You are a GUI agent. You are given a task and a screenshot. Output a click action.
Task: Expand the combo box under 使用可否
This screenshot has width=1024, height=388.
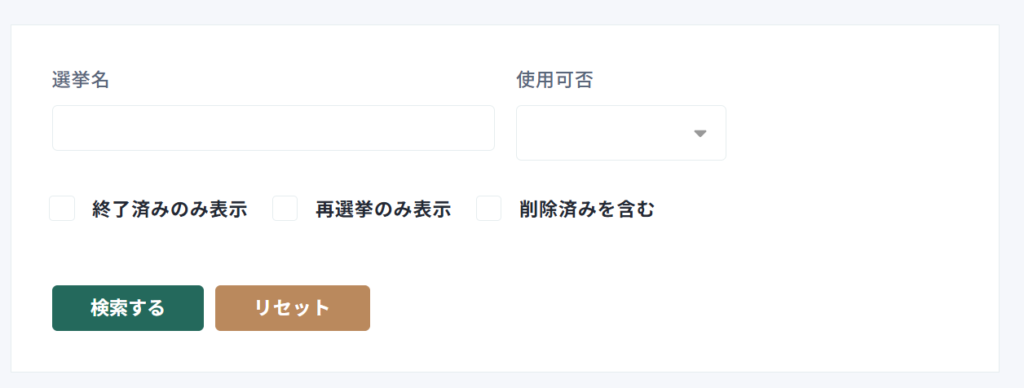(x=621, y=133)
